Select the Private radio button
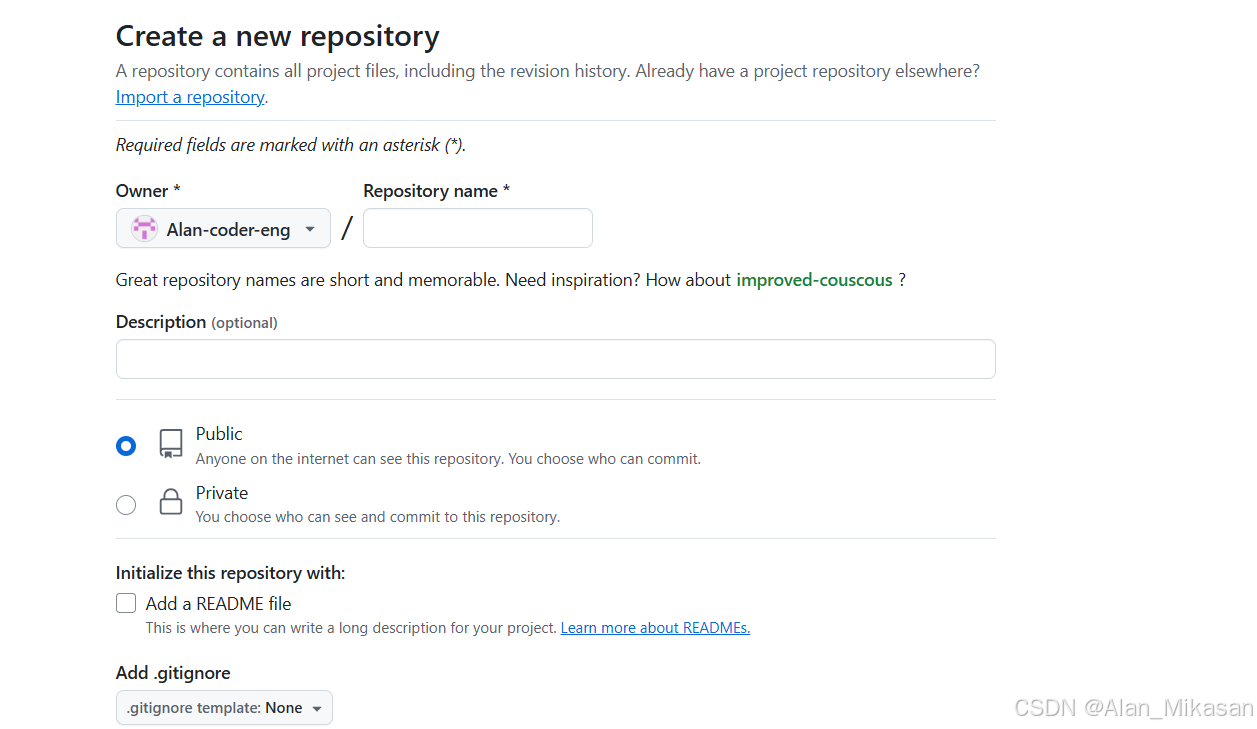This screenshot has width=1257, height=729. pyautogui.click(x=126, y=504)
